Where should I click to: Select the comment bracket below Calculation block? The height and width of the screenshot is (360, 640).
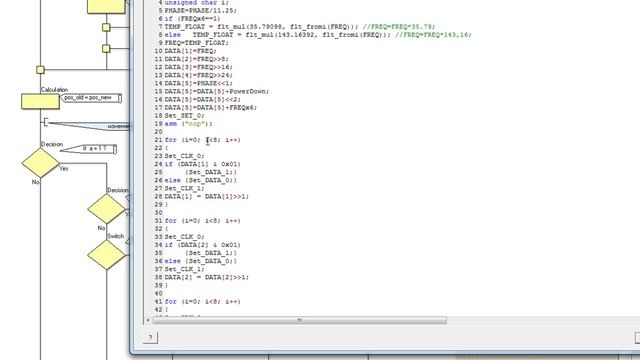(x=45, y=122)
